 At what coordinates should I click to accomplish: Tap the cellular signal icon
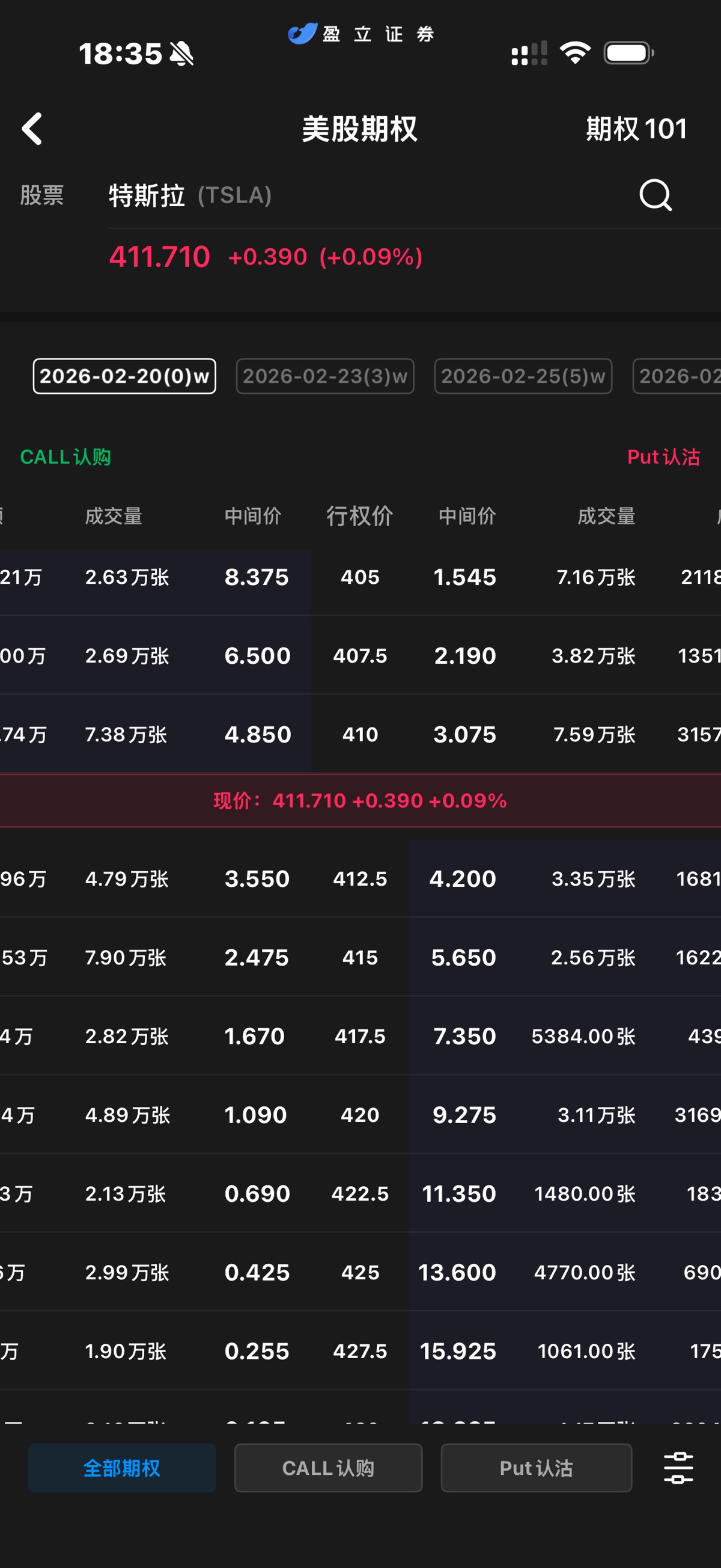529,54
